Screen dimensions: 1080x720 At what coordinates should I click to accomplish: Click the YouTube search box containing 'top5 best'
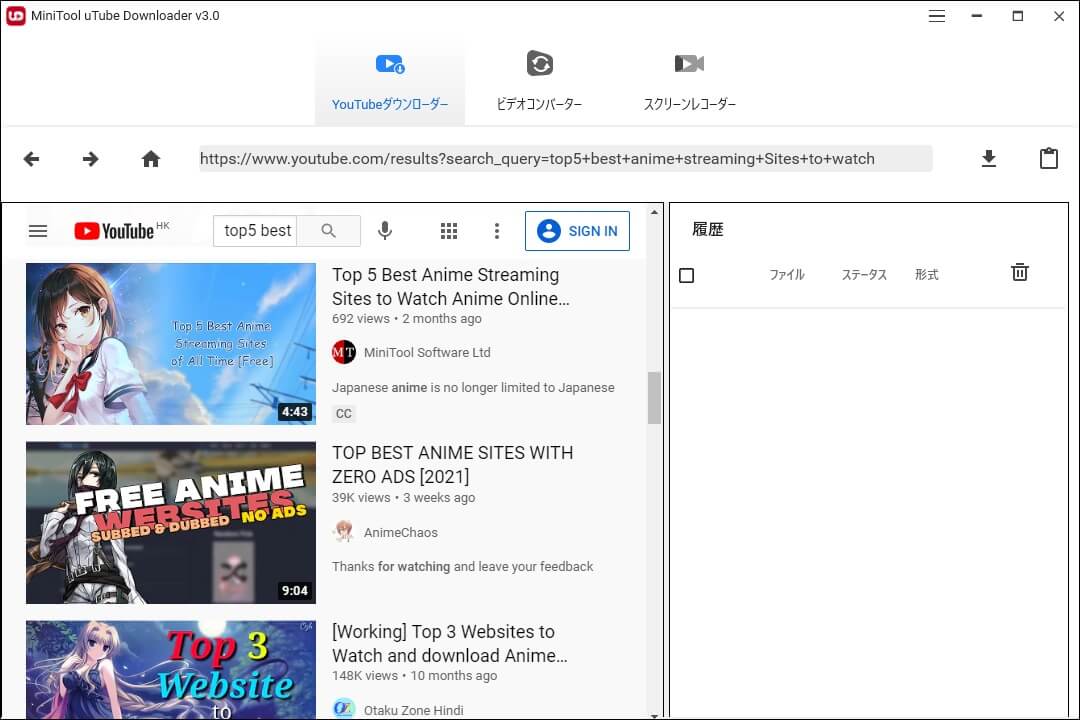coord(255,231)
